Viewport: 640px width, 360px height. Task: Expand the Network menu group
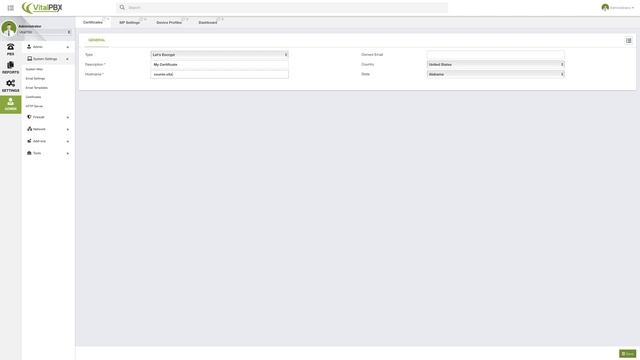click(68, 129)
